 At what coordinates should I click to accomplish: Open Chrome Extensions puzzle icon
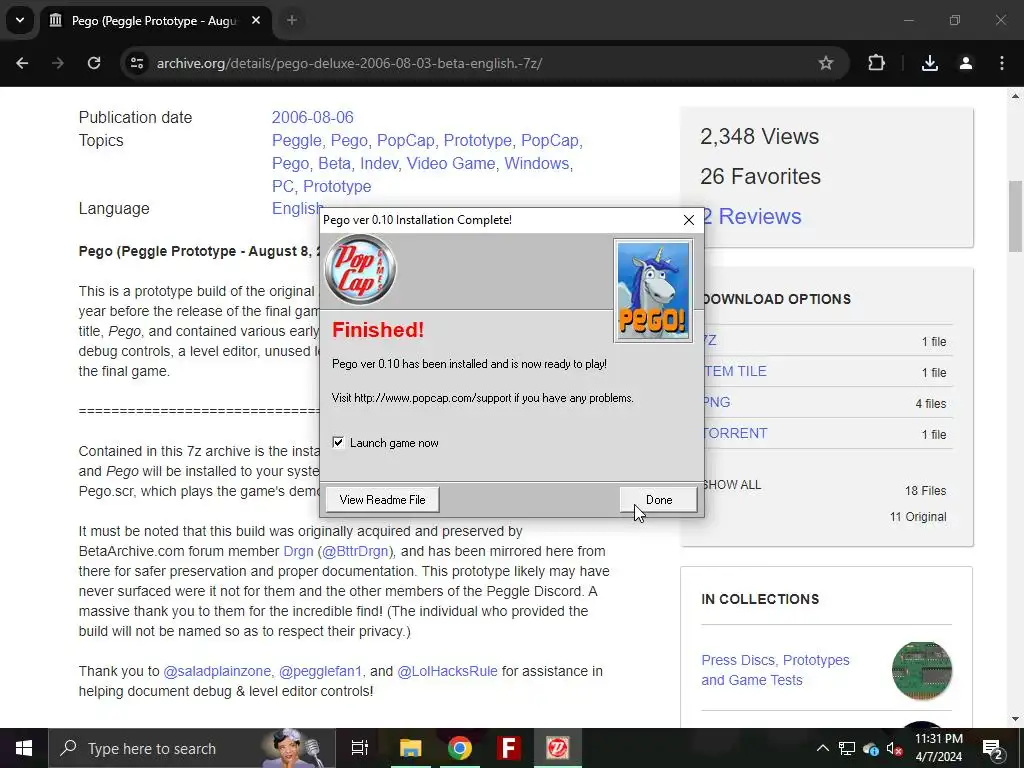(x=876, y=63)
